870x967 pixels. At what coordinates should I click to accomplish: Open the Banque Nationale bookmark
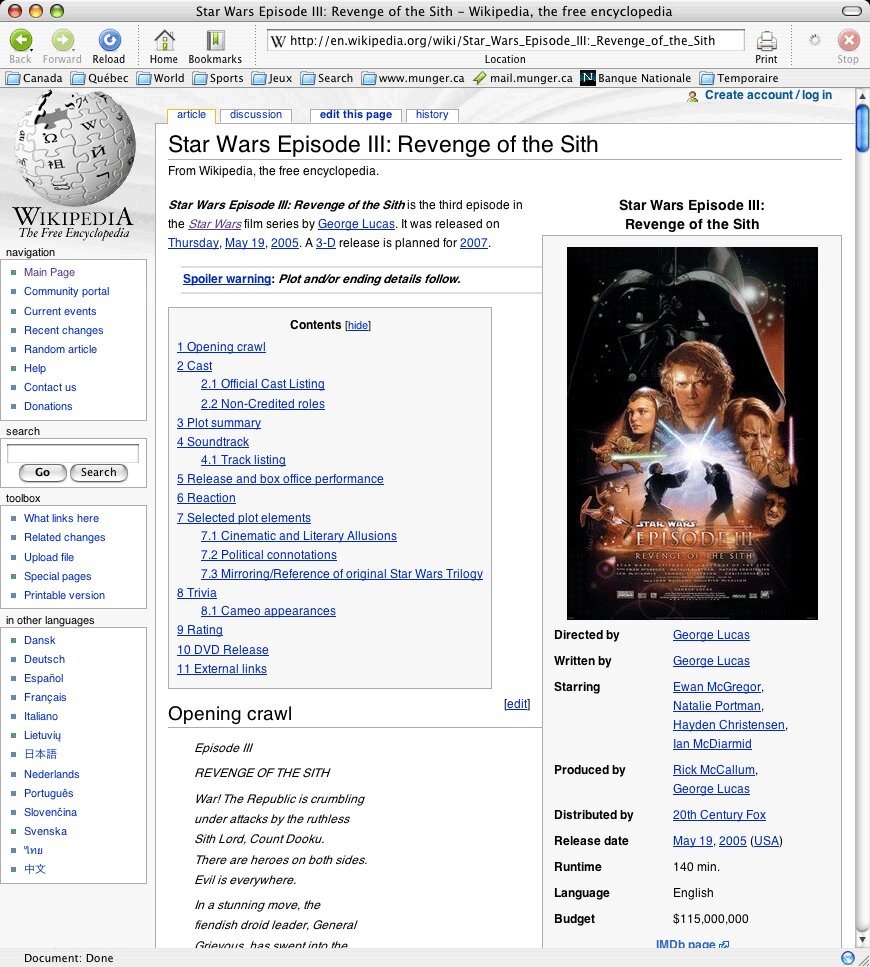(x=636, y=78)
